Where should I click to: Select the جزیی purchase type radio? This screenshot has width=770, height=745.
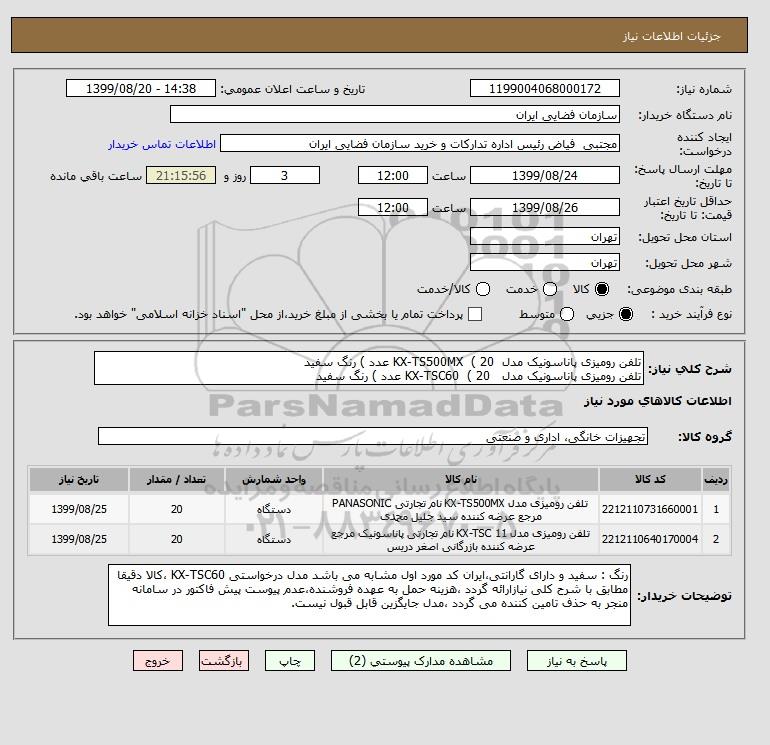pos(626,314)
